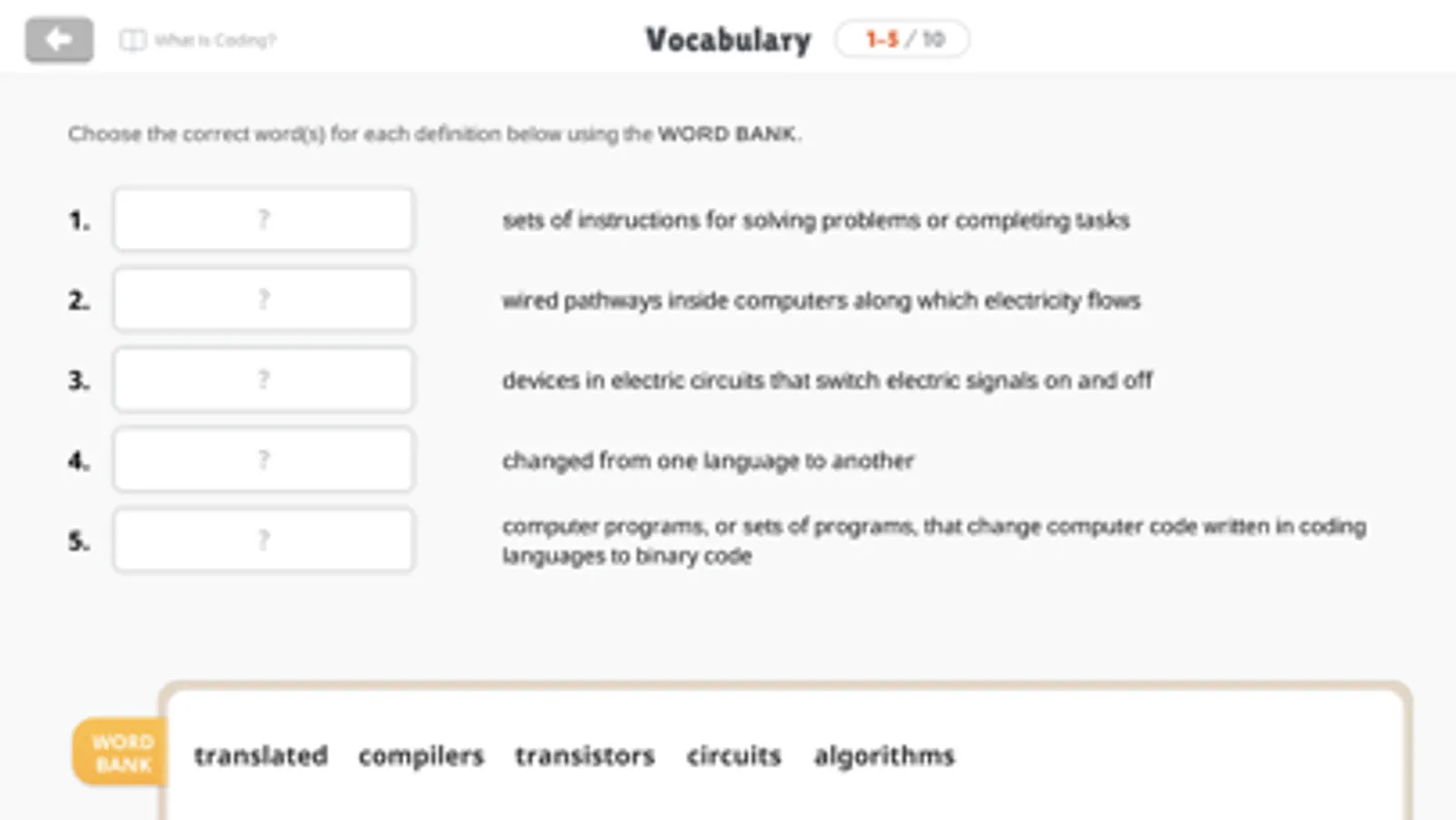Image resolution: width=1456 pixels, height=820 pixels.
Task: Pick the word translated in word bank
Action: [x=260, y=755]
